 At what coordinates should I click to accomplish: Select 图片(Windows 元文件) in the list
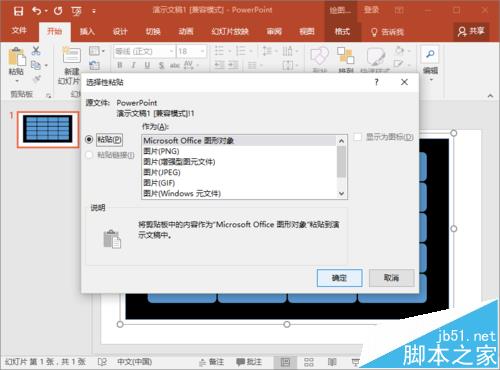239,193
